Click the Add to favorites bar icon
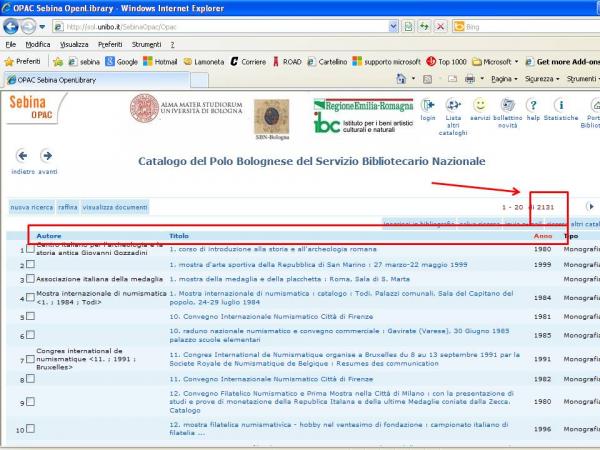 (58, 62)
